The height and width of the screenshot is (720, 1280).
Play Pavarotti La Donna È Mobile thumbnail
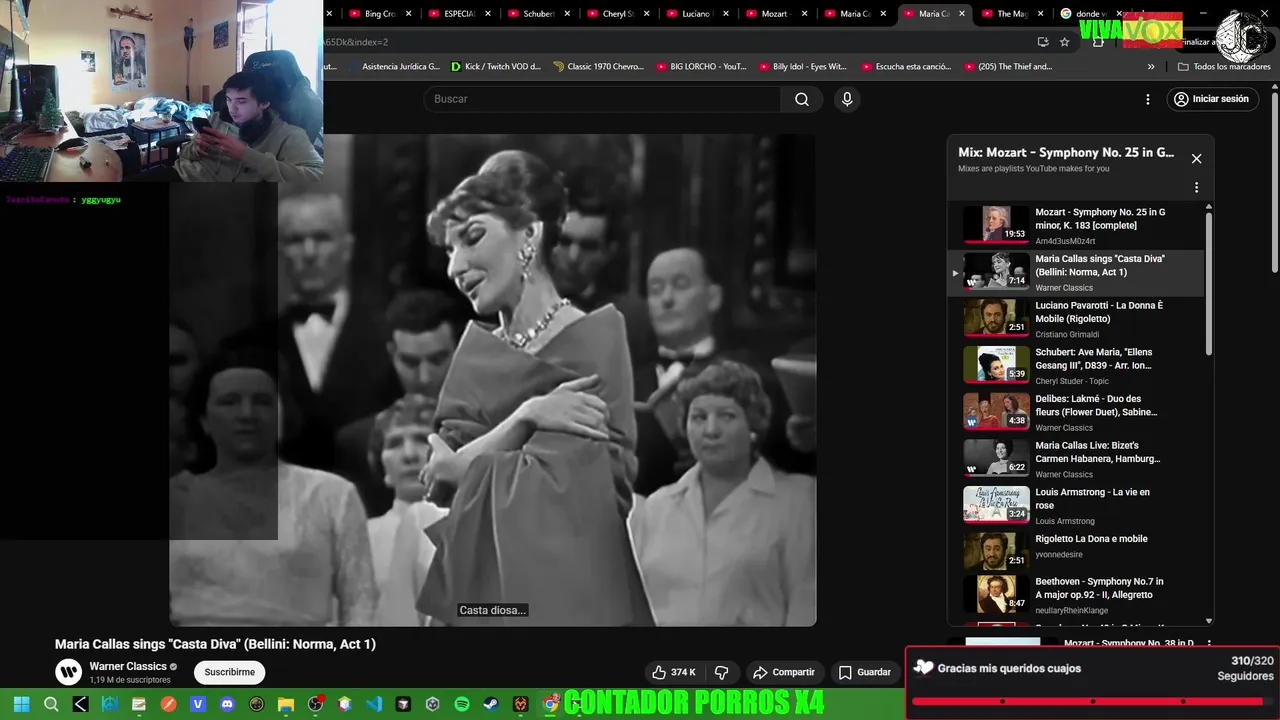click(996, 317)
